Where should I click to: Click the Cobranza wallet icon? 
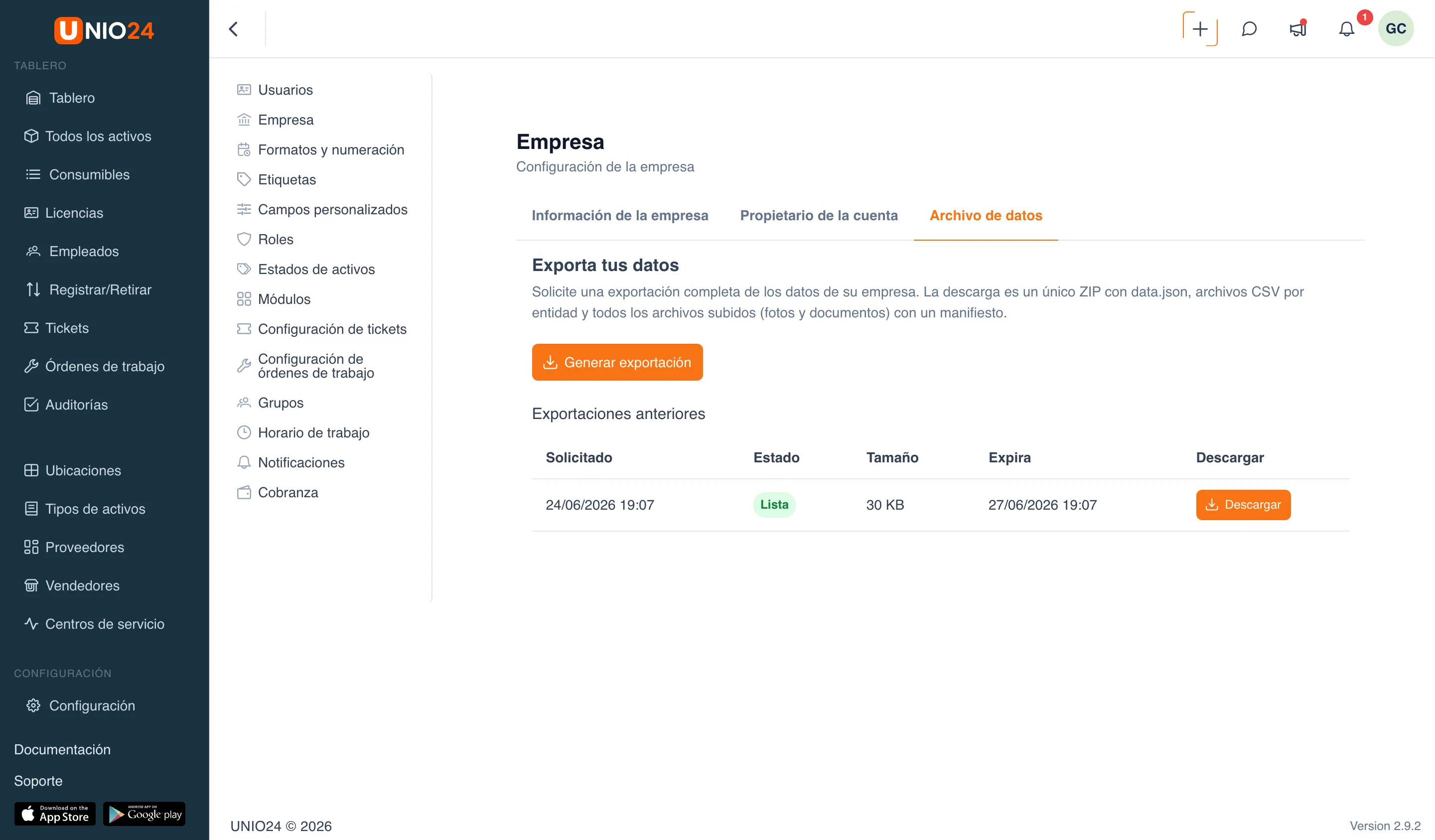tap(244, 492)
